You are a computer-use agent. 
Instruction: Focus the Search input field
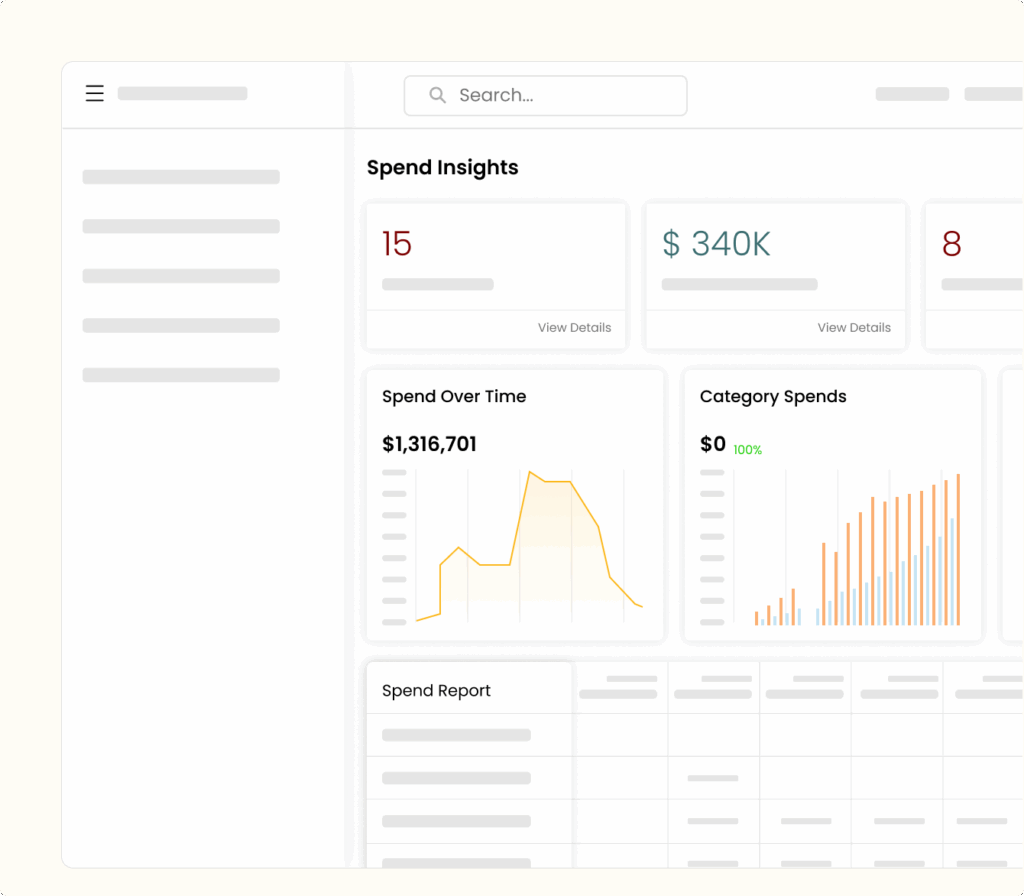tap(560, 96)
